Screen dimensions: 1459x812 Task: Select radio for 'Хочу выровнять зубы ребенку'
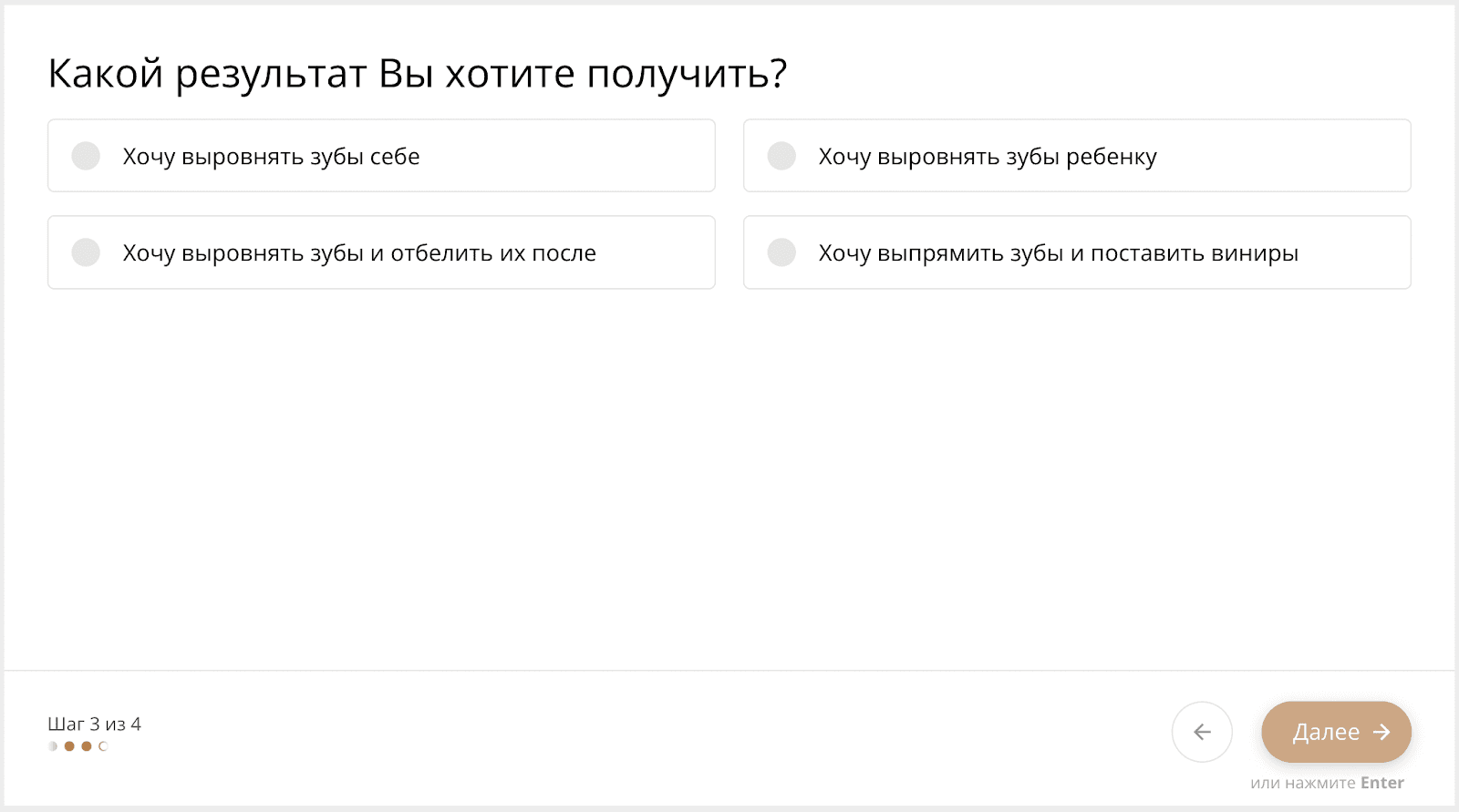[781, 156]
